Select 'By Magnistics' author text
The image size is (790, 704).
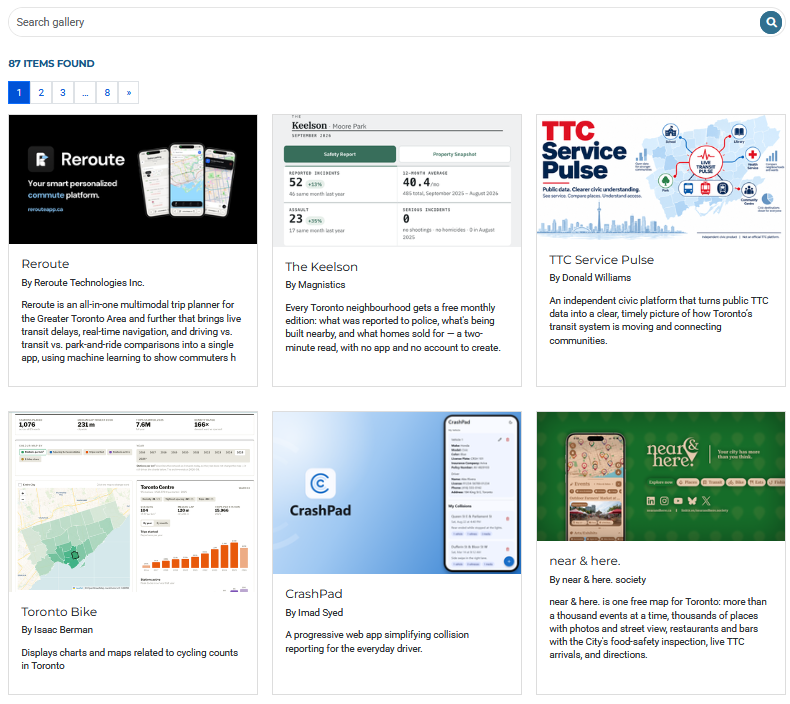(315, 285)
